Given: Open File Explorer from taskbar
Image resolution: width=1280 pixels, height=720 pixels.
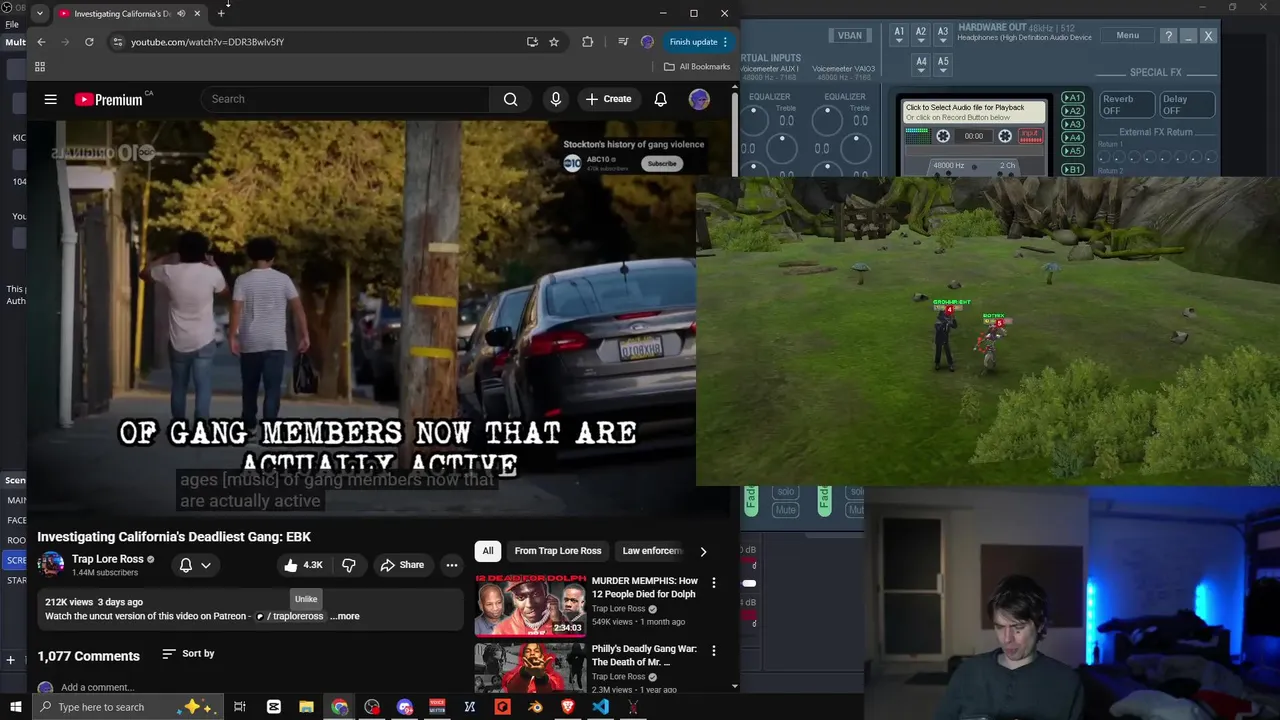Looking at the screenshot, I should click(x=306, y=707).
